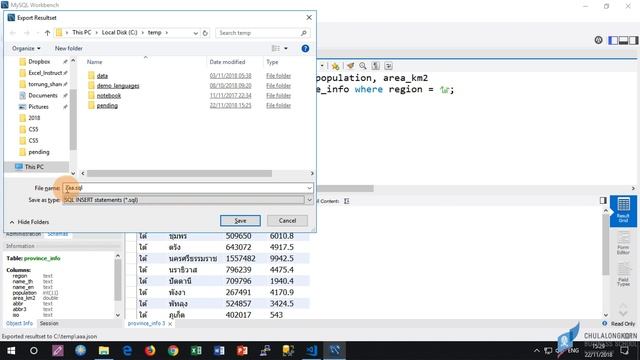The height and width of the screenshot is (360, 640).
Task: Toggle invisible characters icon in SQL toolbar
Action: (376, 66)
